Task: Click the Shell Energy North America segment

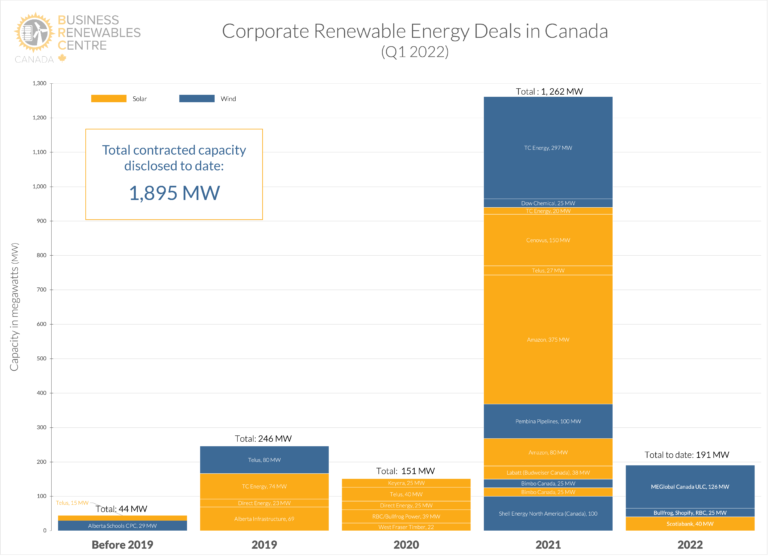Action: pyautogui.click(x=548, y=513)
